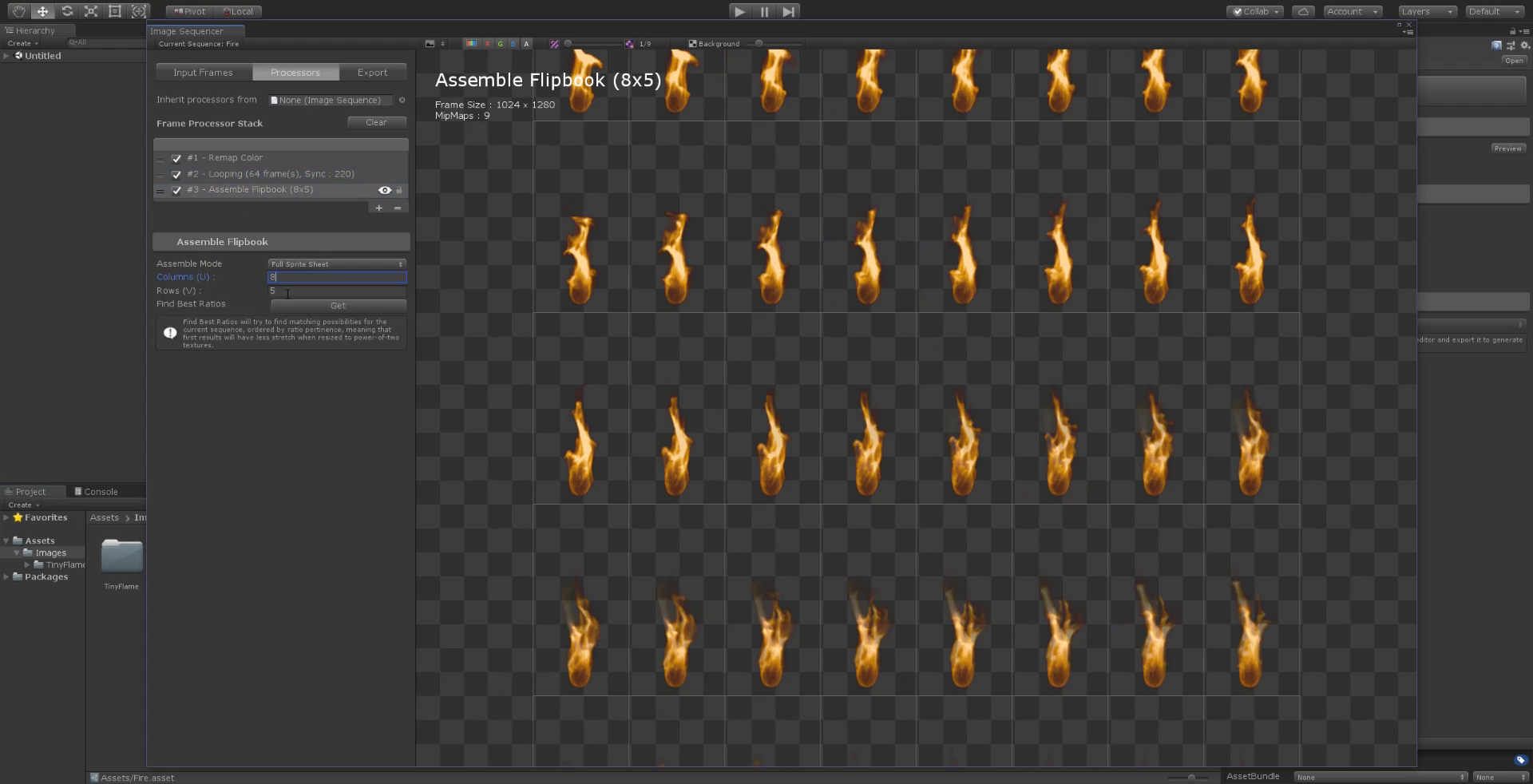
Task: Select the TinyFlame folder thumbnail
Action: [121, 556]
